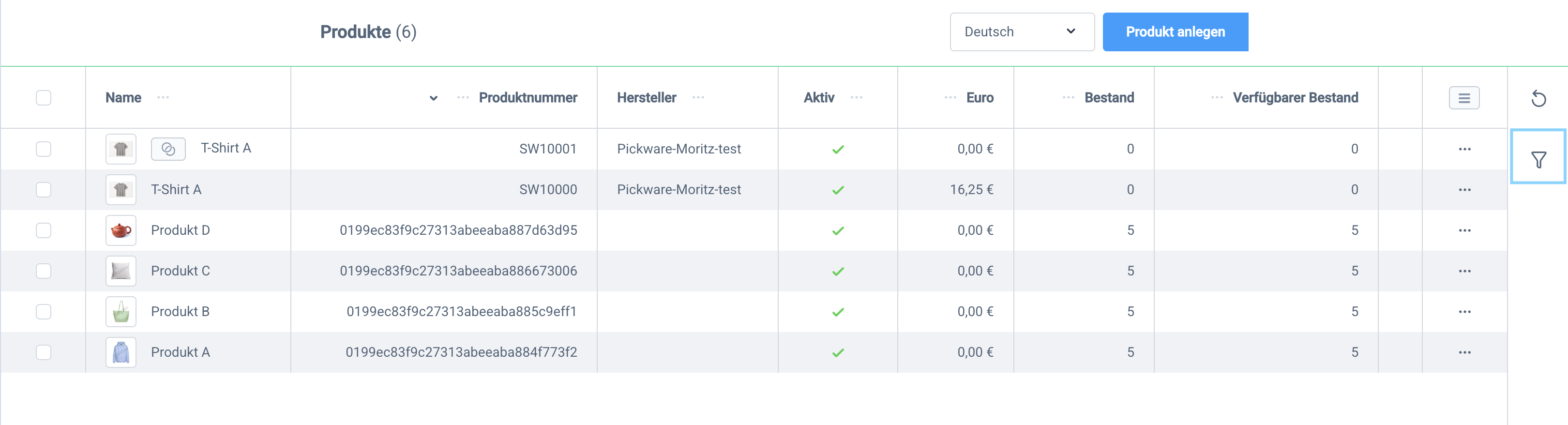The height and width of the screenshot is (425, 1568).
Task: Click the Produkt A hoodie thumbnail
Action: (121, 352)
